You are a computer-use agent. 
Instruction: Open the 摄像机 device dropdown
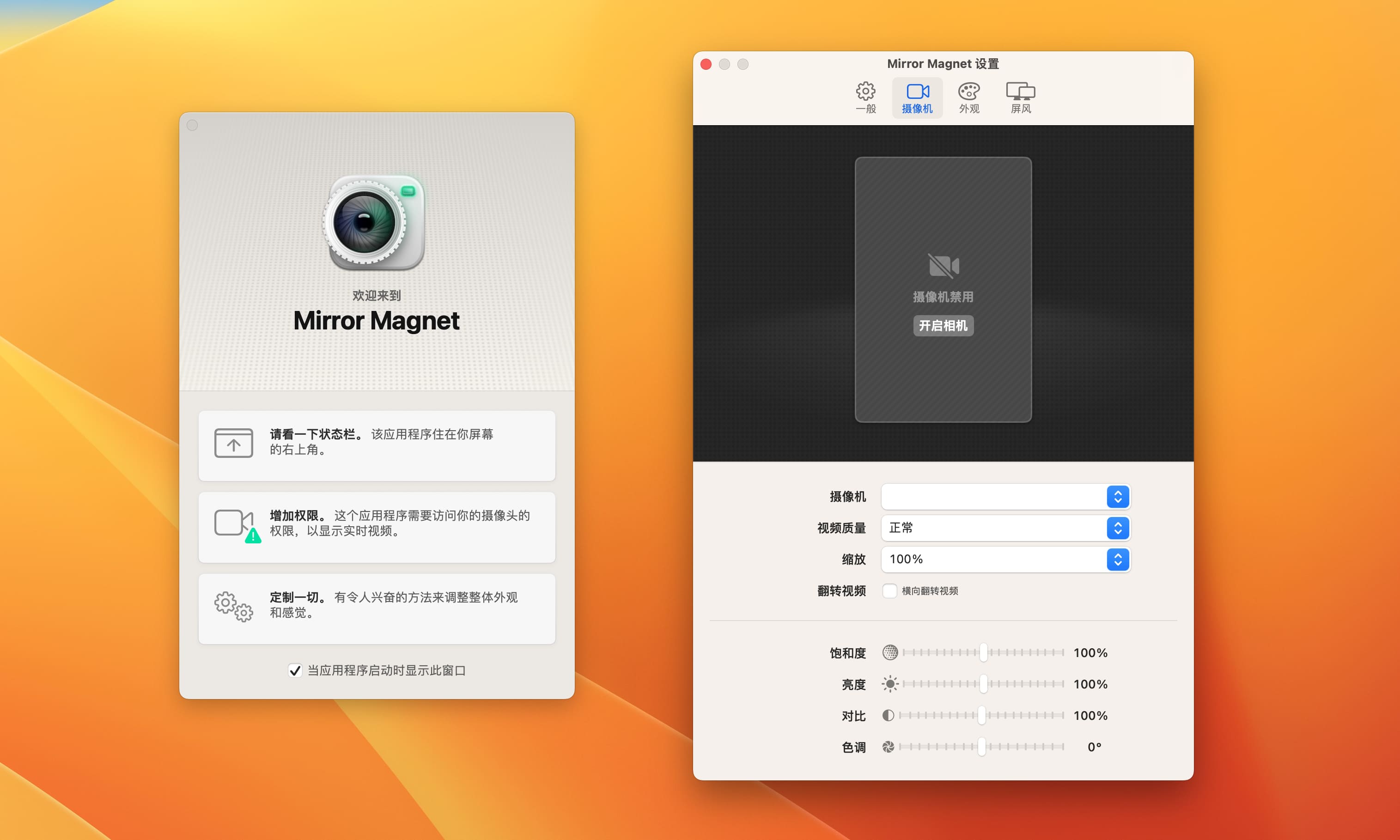[1005, 497]
